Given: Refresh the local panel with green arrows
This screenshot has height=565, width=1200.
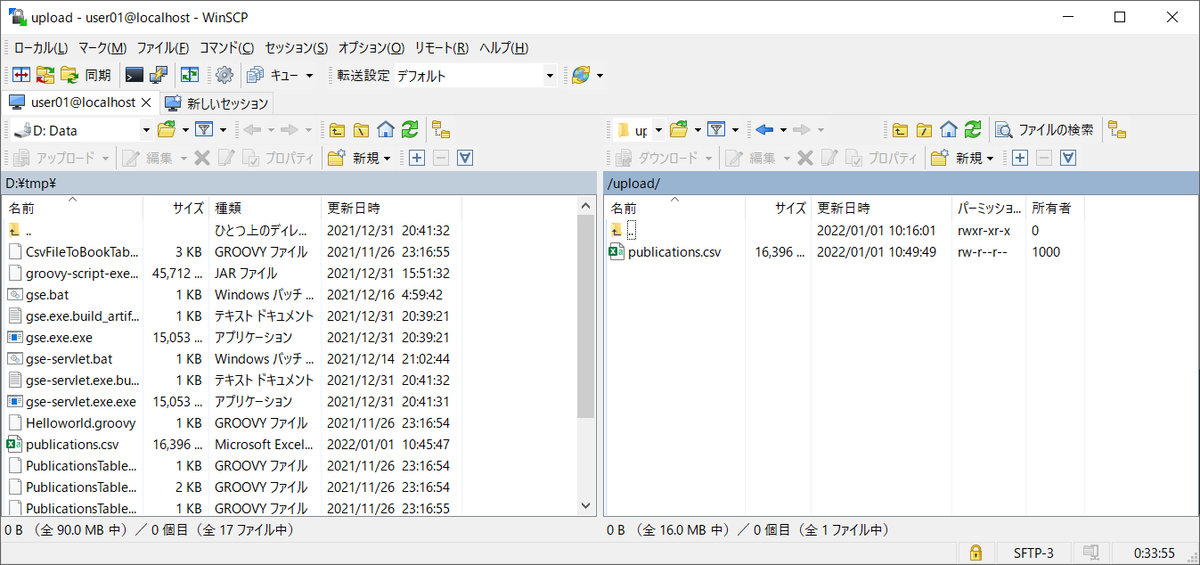Looking at the screenshot, I should tap(409, 129).
